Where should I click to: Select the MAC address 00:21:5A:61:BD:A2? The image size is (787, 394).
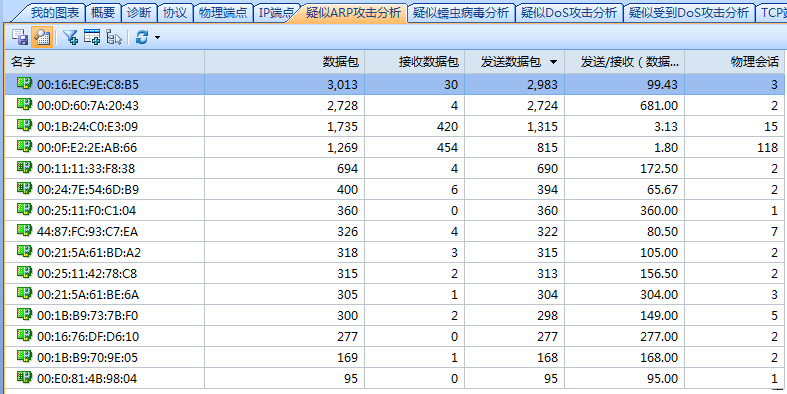pyautogui.click(x=89, y=253)
